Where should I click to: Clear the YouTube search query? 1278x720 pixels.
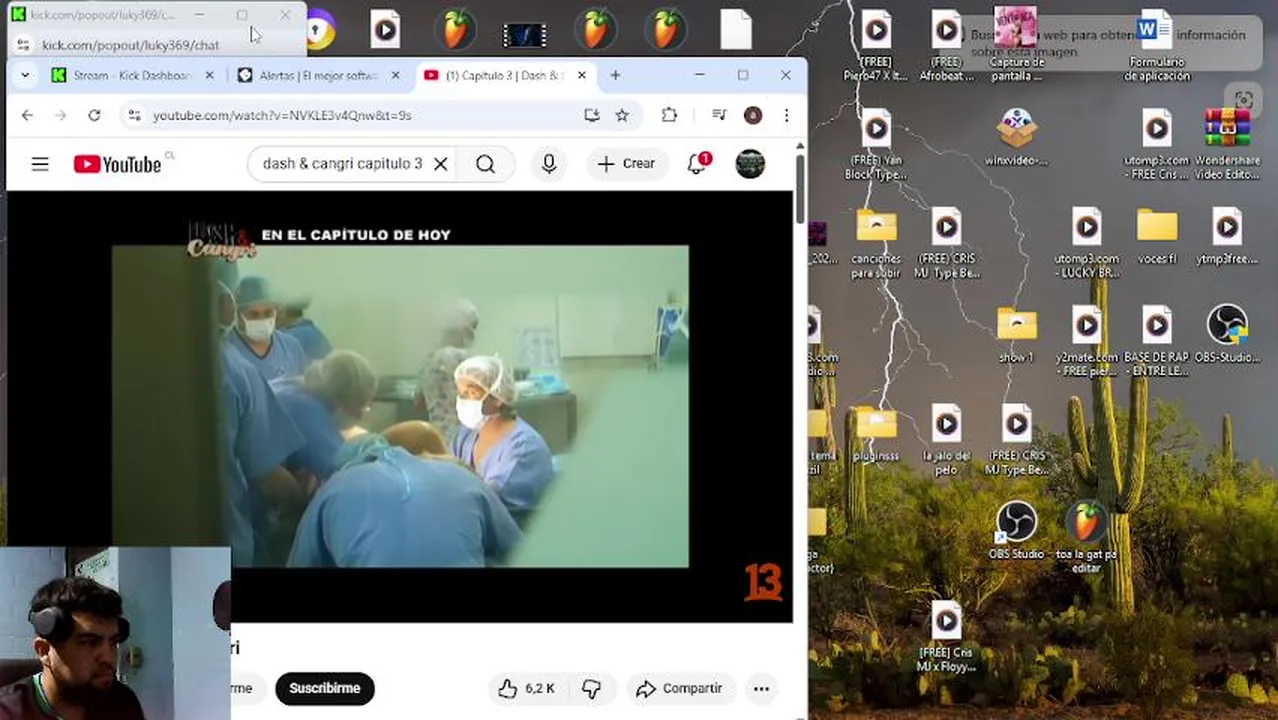[x=440, y=164]
